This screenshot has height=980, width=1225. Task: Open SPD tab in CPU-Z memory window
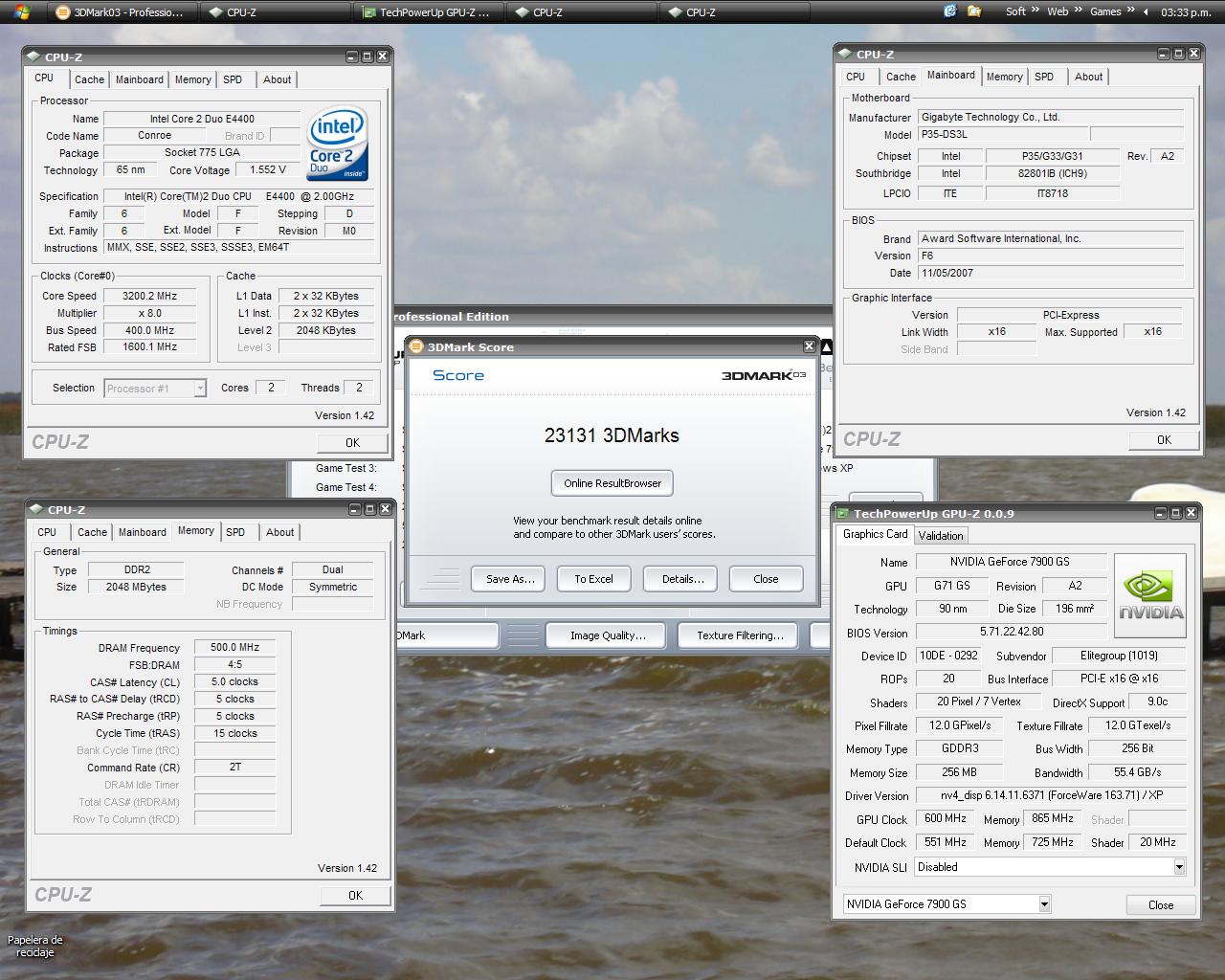[x=235, y=532]
